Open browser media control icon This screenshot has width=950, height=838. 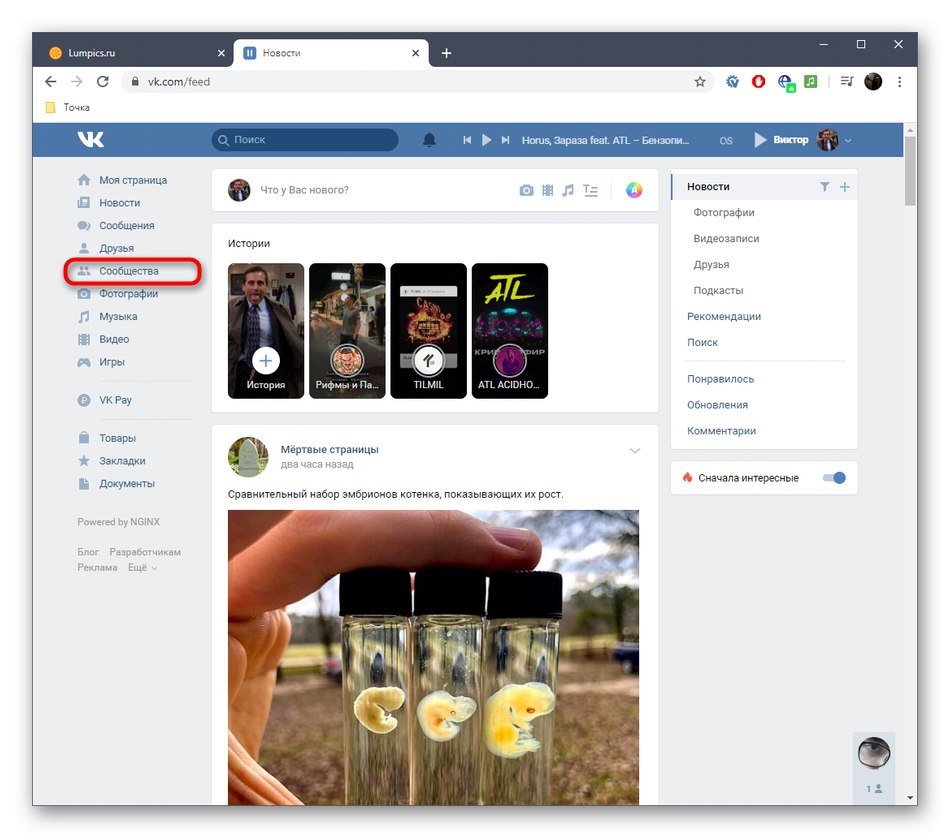point(846,81)
